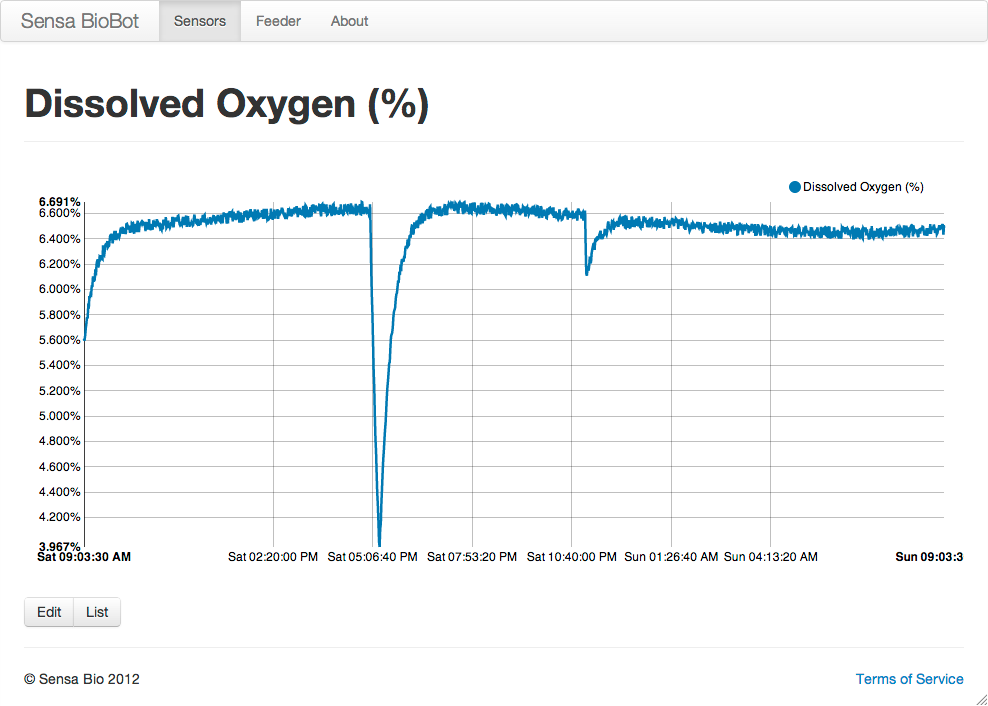Viewport: 988px width, 706px height.
Task: Click the 6.000% y-axis label
Action: tap(60, 289)
